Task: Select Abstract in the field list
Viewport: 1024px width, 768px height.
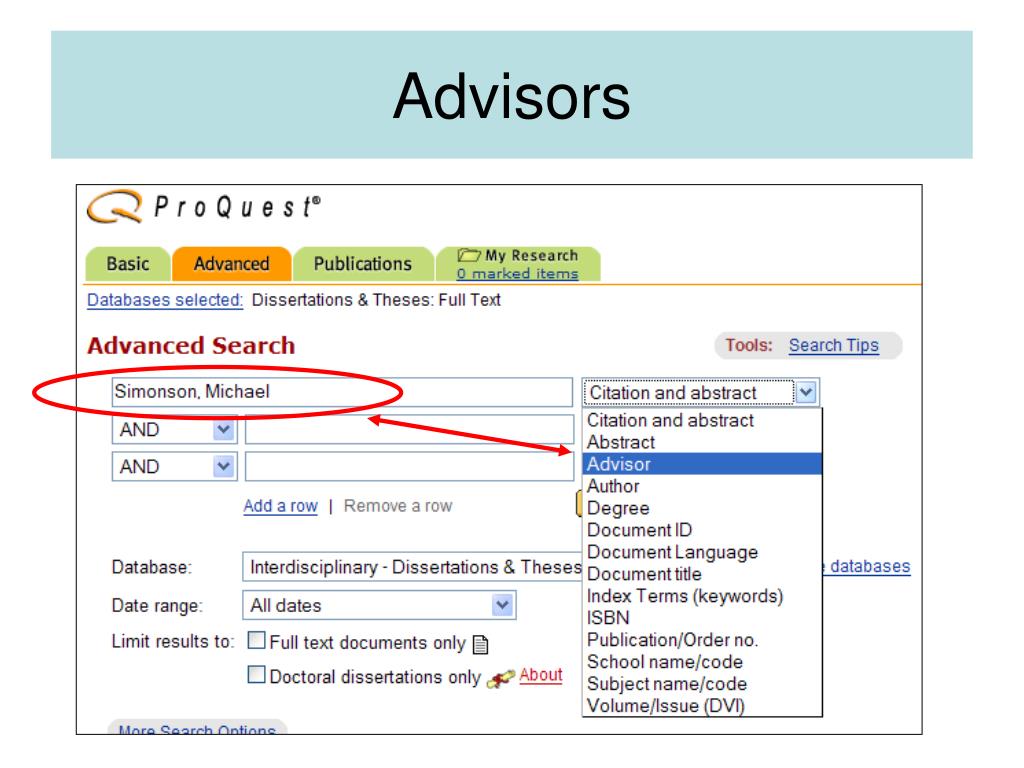Action: click(x=701, y=442)
